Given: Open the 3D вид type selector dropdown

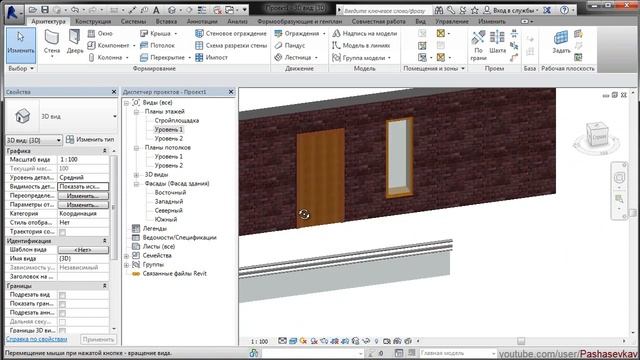Looking at the screenshot, I should click(115, 116).
